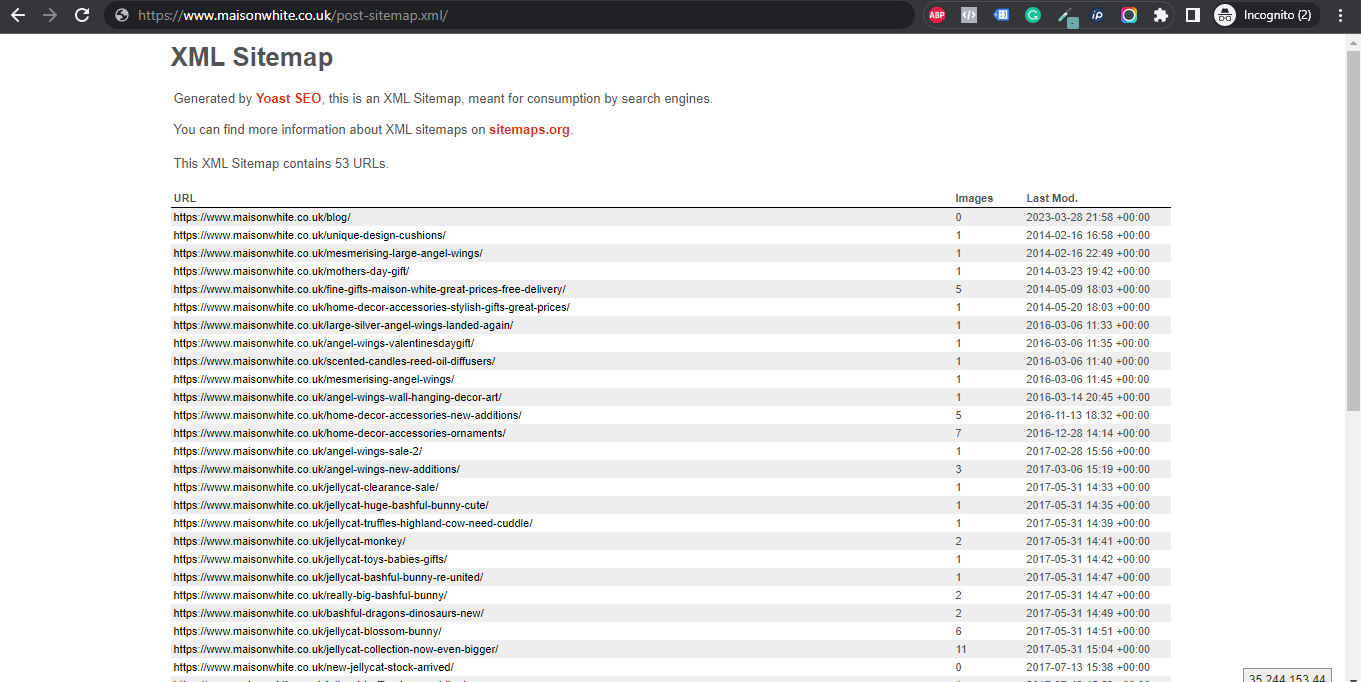Open the sitemaps.org link
1361x682 pixels.
[529, 130]
